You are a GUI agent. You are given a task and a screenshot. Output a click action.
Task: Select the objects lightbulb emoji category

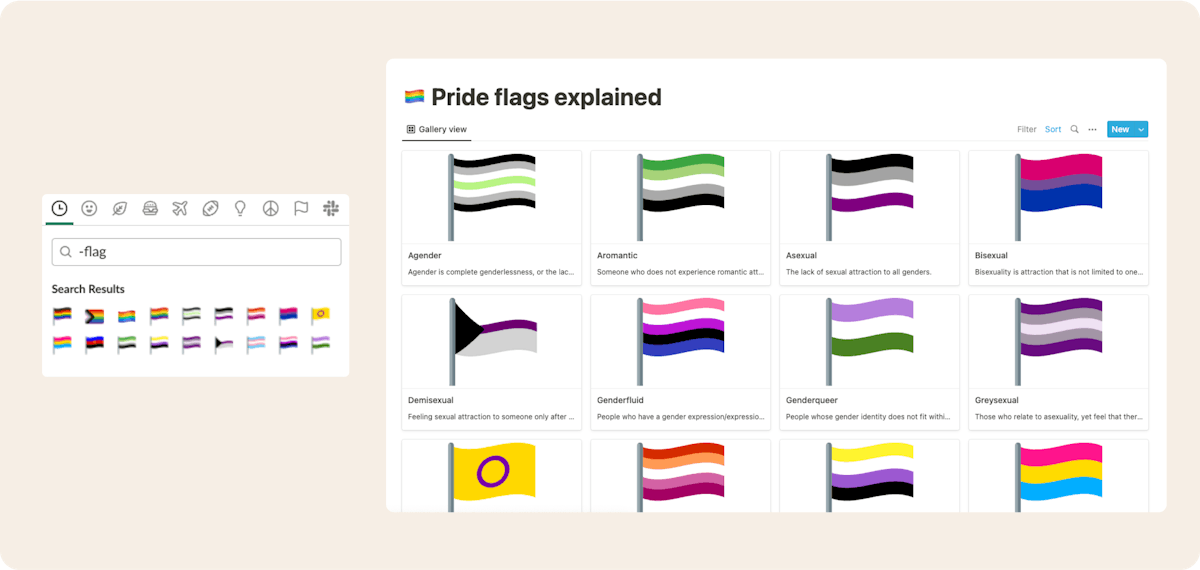[240, 208]
